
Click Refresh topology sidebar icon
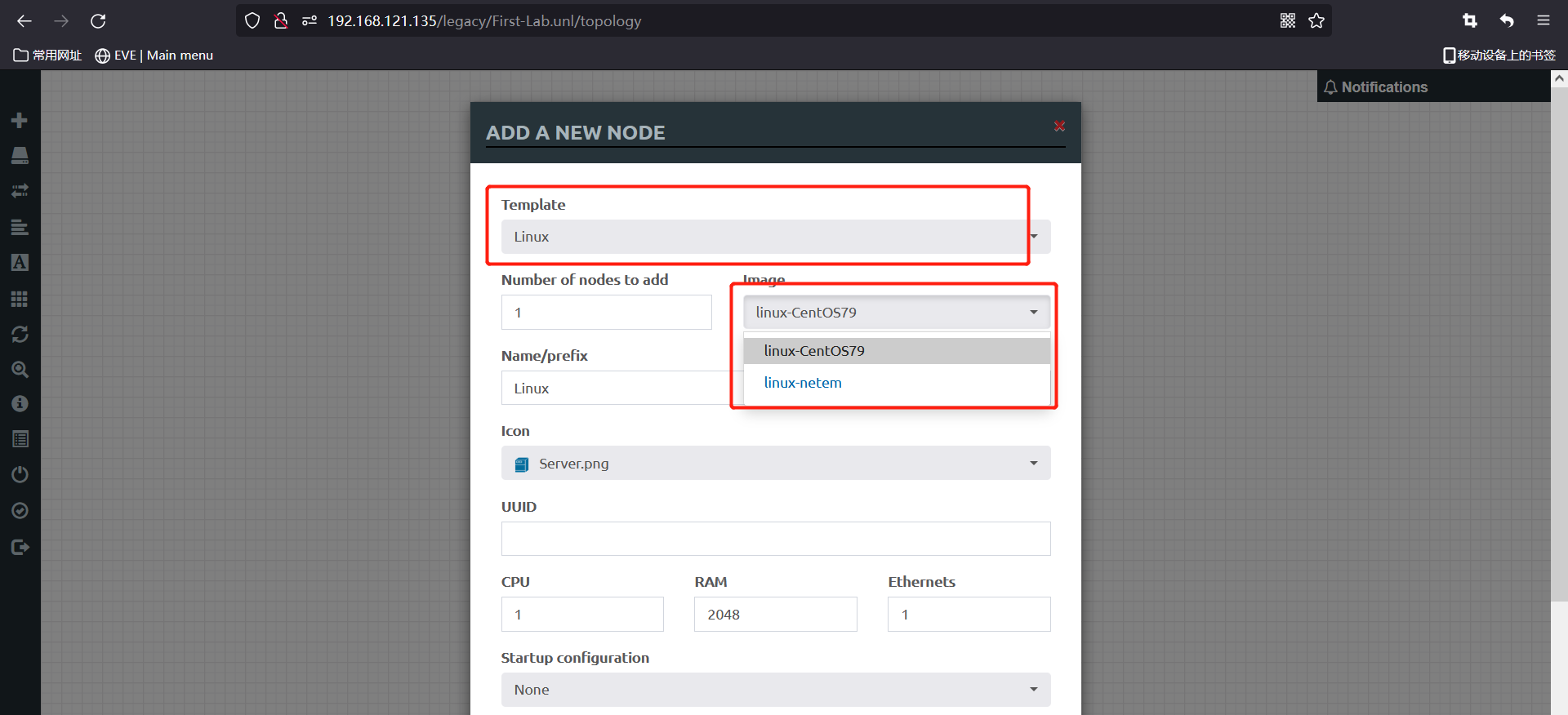(x=20, y=335)
